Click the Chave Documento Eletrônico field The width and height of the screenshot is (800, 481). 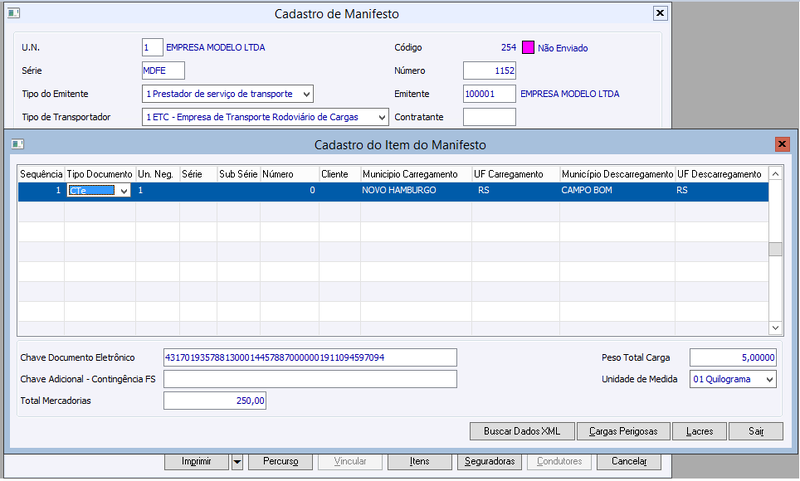tap(310, 358)
